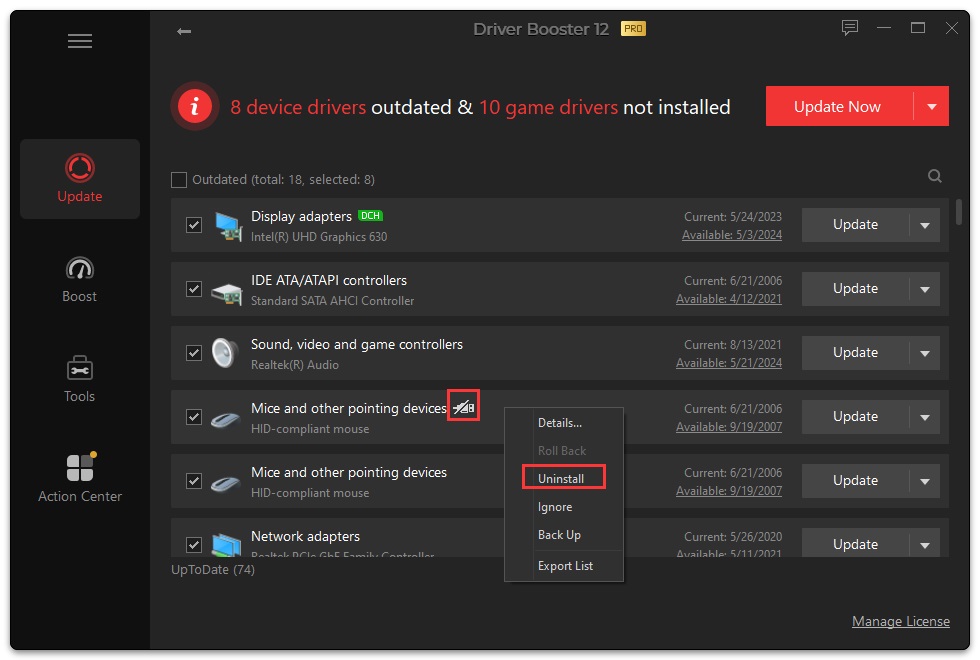Viewport: 980px width, 660px height.
Task: Expand the second Mice row Update dropdown arrow
Action: click(925, 481)
